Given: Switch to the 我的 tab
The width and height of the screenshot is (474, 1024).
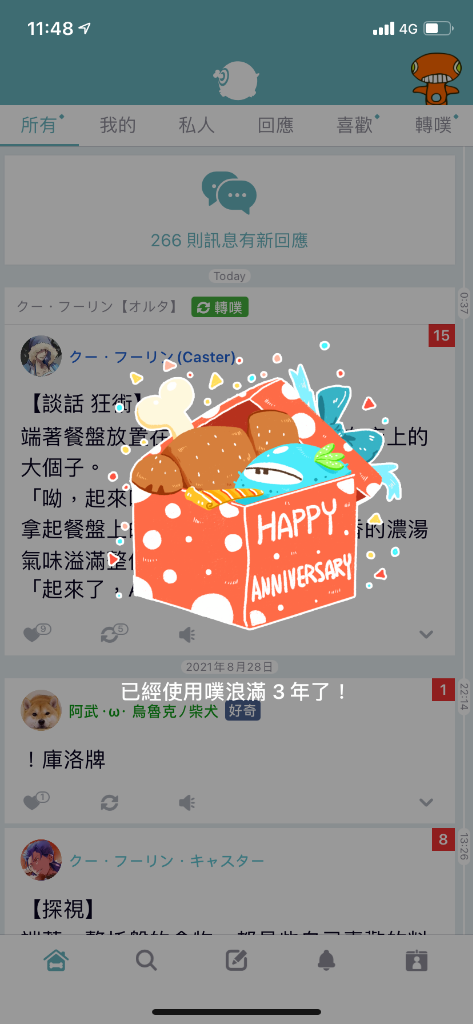Looking at the screenshot, I should (118, 125).
